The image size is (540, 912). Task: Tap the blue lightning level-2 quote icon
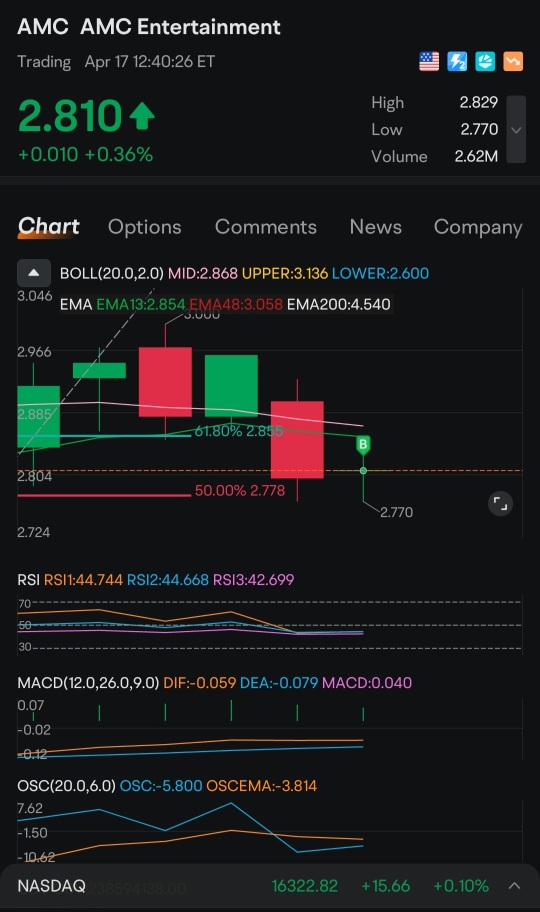[x=457, y=61]
